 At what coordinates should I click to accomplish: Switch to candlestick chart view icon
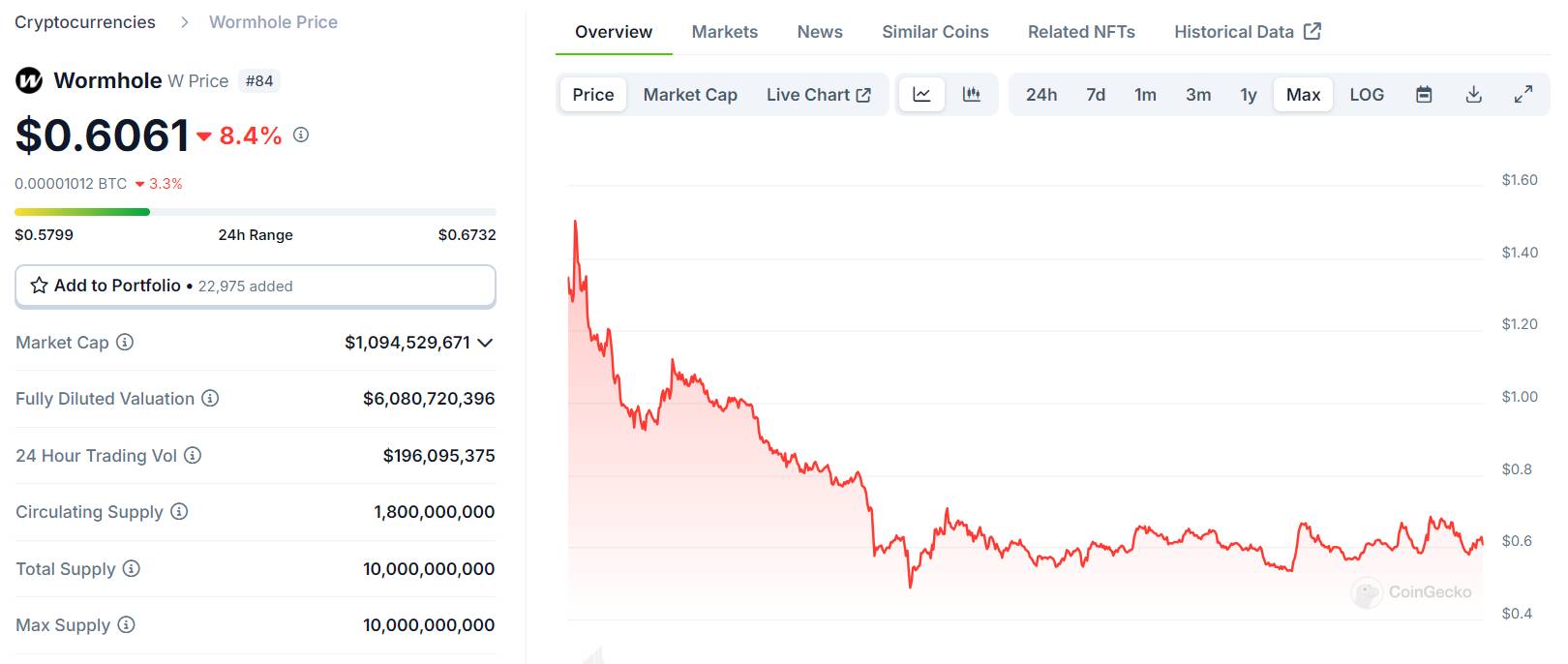coord(971,95)
